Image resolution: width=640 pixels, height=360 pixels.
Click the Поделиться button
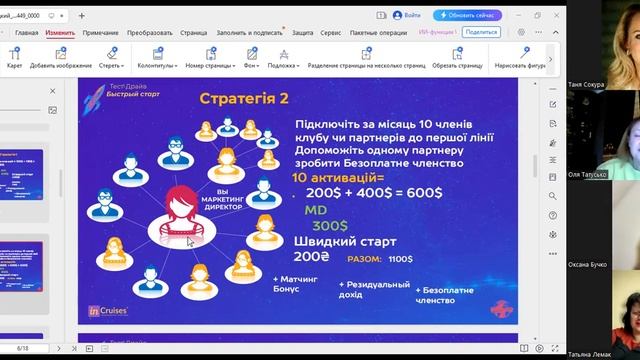point(481,32)
